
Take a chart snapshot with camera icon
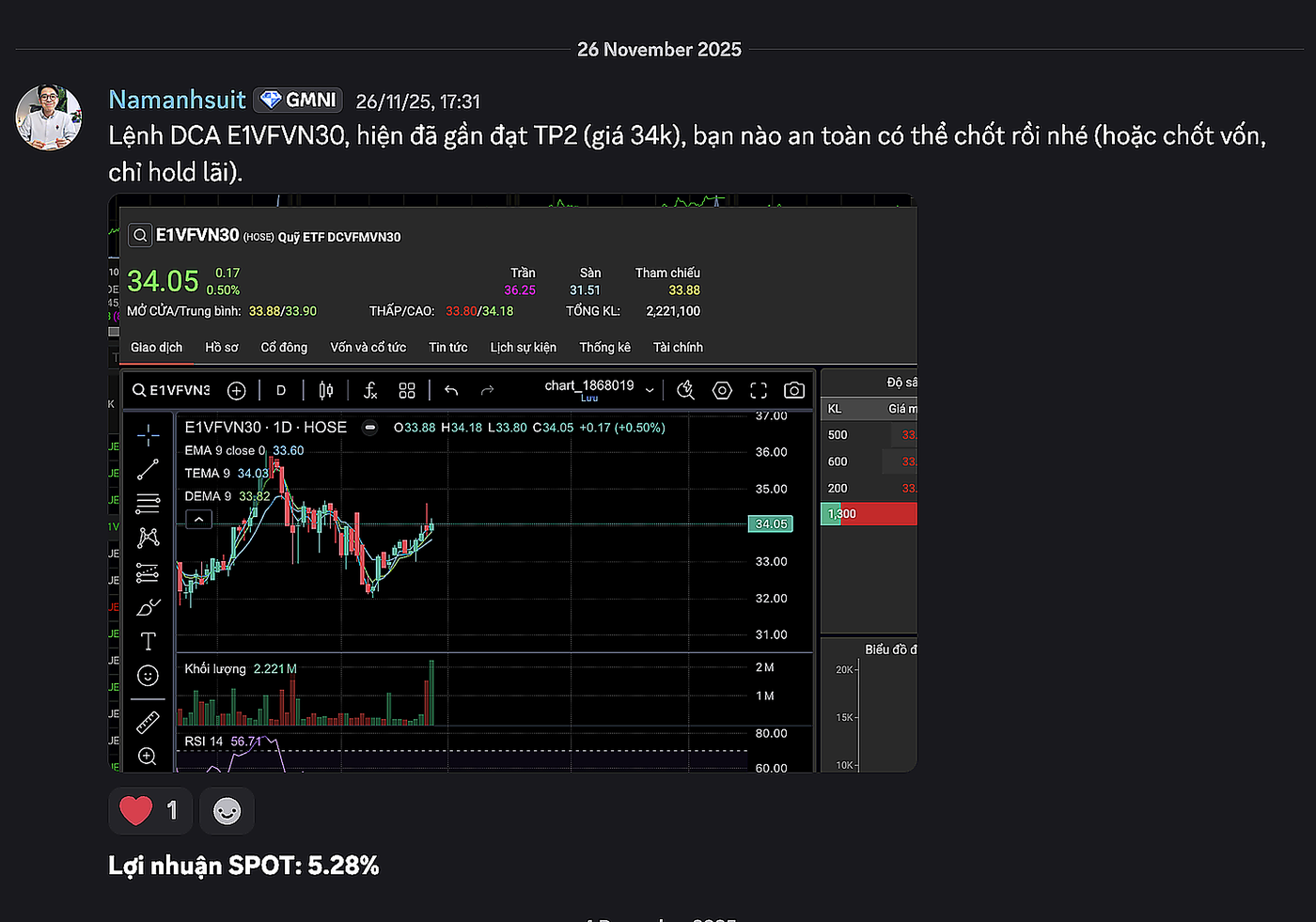(794, 390)
